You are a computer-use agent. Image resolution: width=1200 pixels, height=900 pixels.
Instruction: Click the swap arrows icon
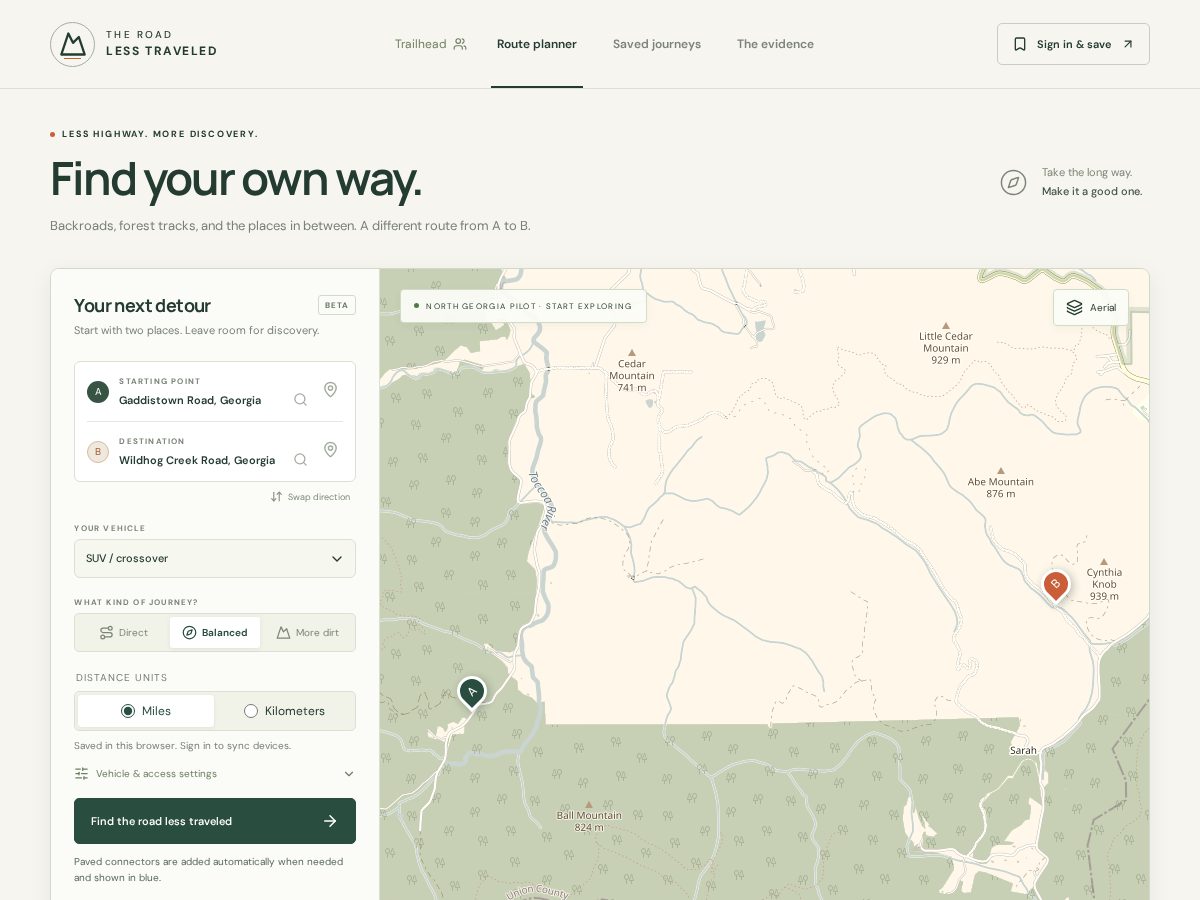point(276,497)
